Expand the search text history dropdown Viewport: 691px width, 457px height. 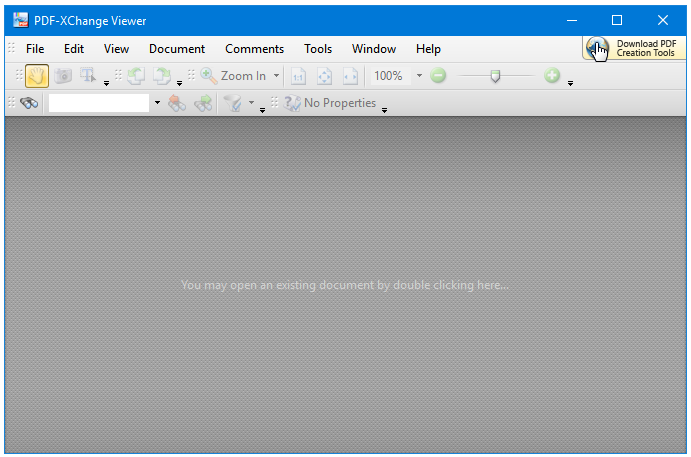157,103
